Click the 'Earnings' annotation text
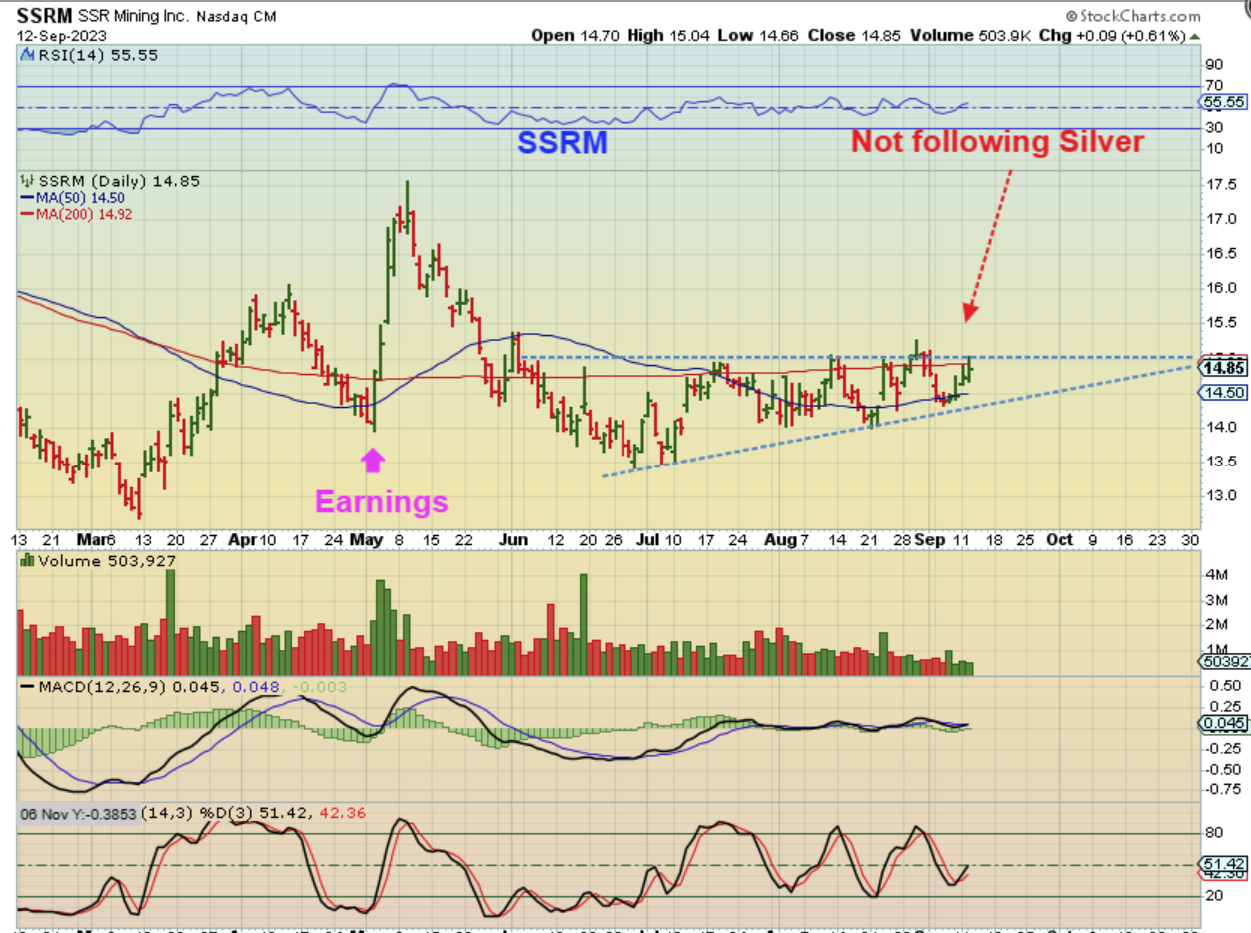 pyautogui.click(x=381, y=501)
